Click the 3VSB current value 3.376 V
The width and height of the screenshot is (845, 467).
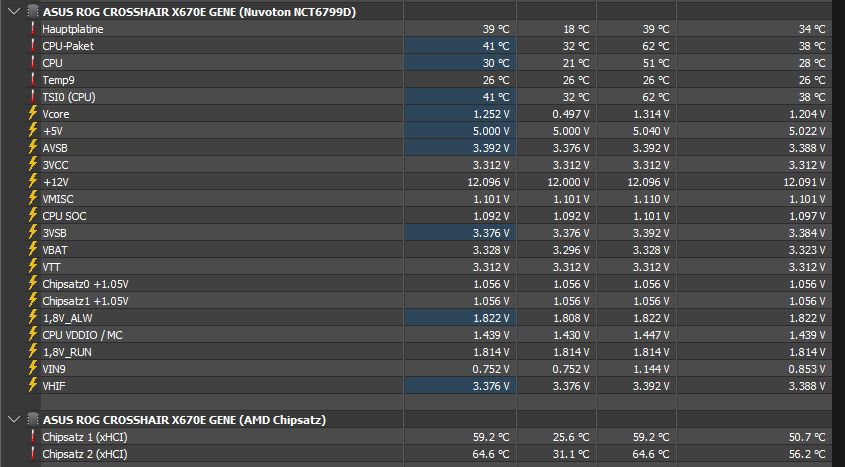coord(491,233)
